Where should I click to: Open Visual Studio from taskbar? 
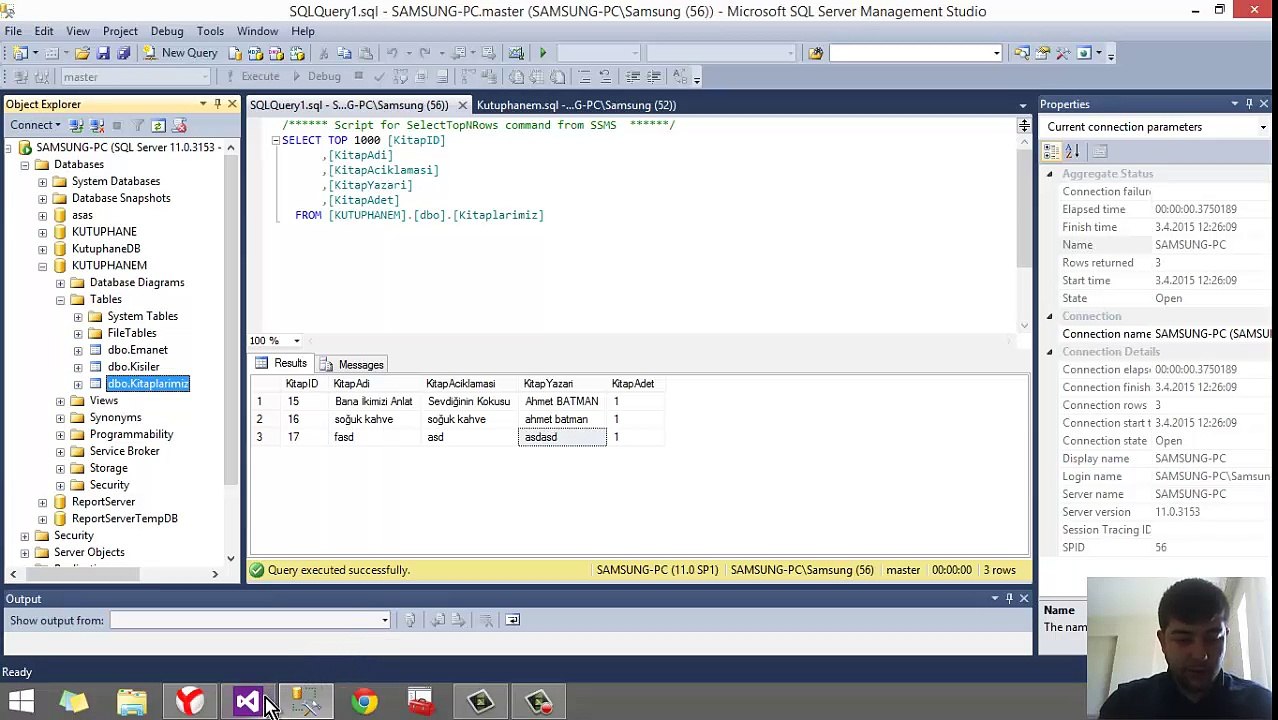(x=248, y=701)
